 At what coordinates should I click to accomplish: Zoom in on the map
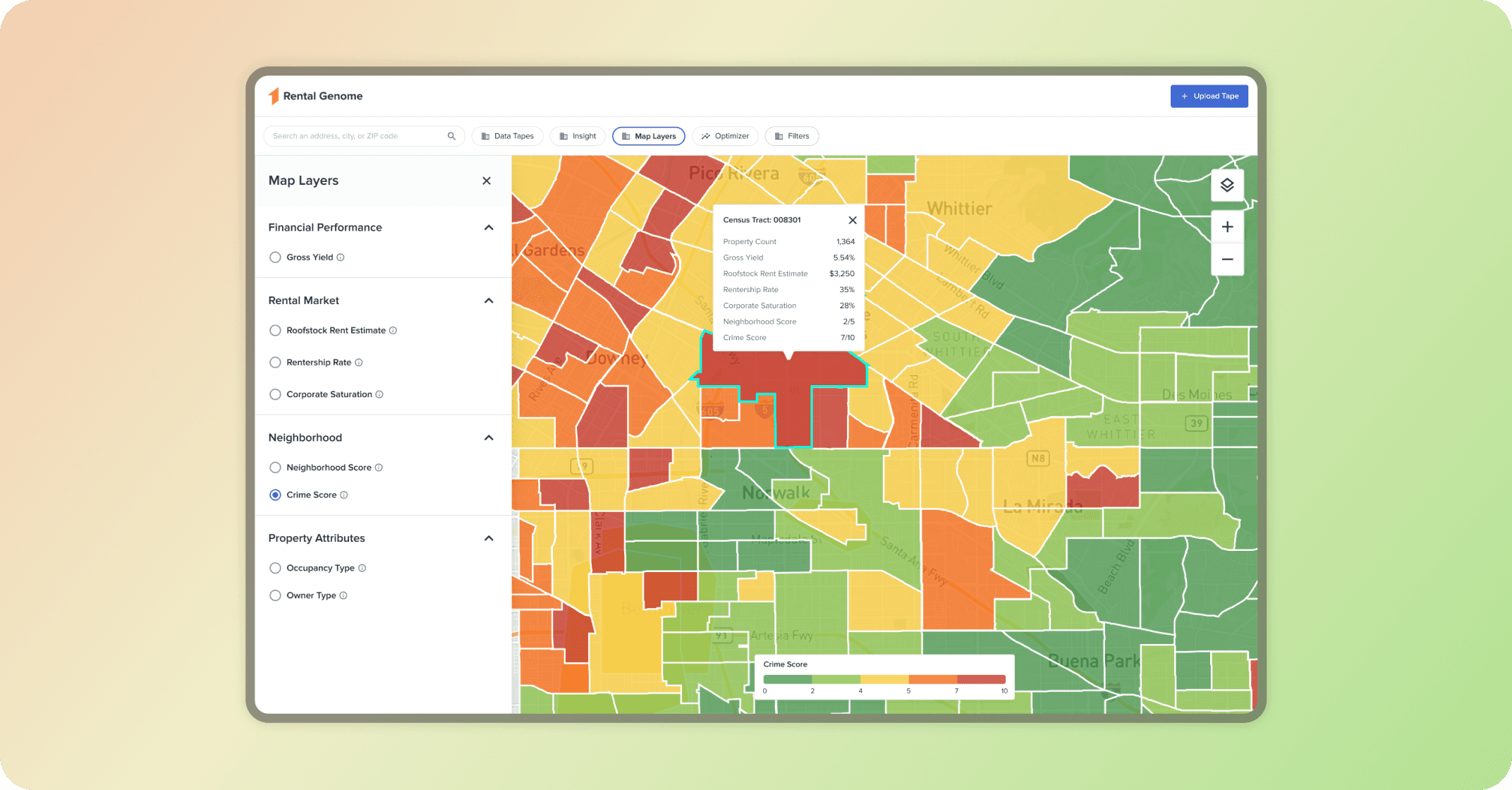coord(1227,227)
